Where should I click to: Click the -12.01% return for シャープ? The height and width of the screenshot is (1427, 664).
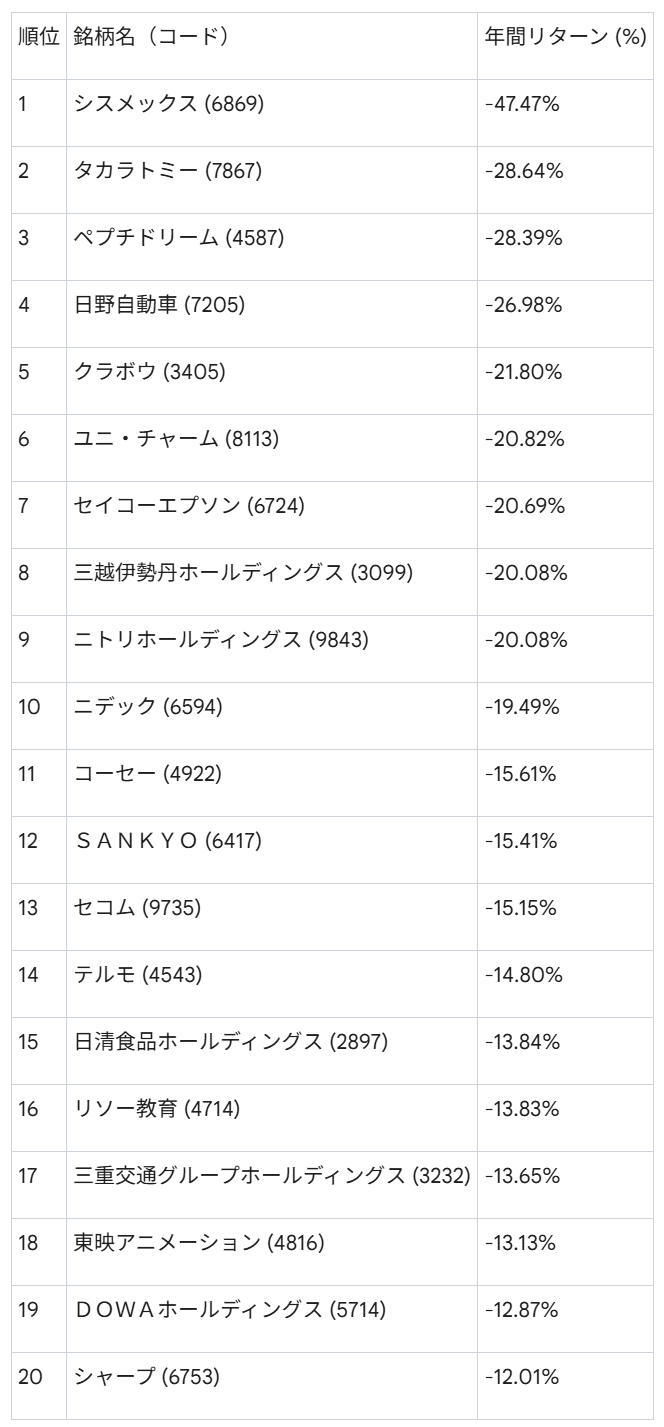point(524,1376)
